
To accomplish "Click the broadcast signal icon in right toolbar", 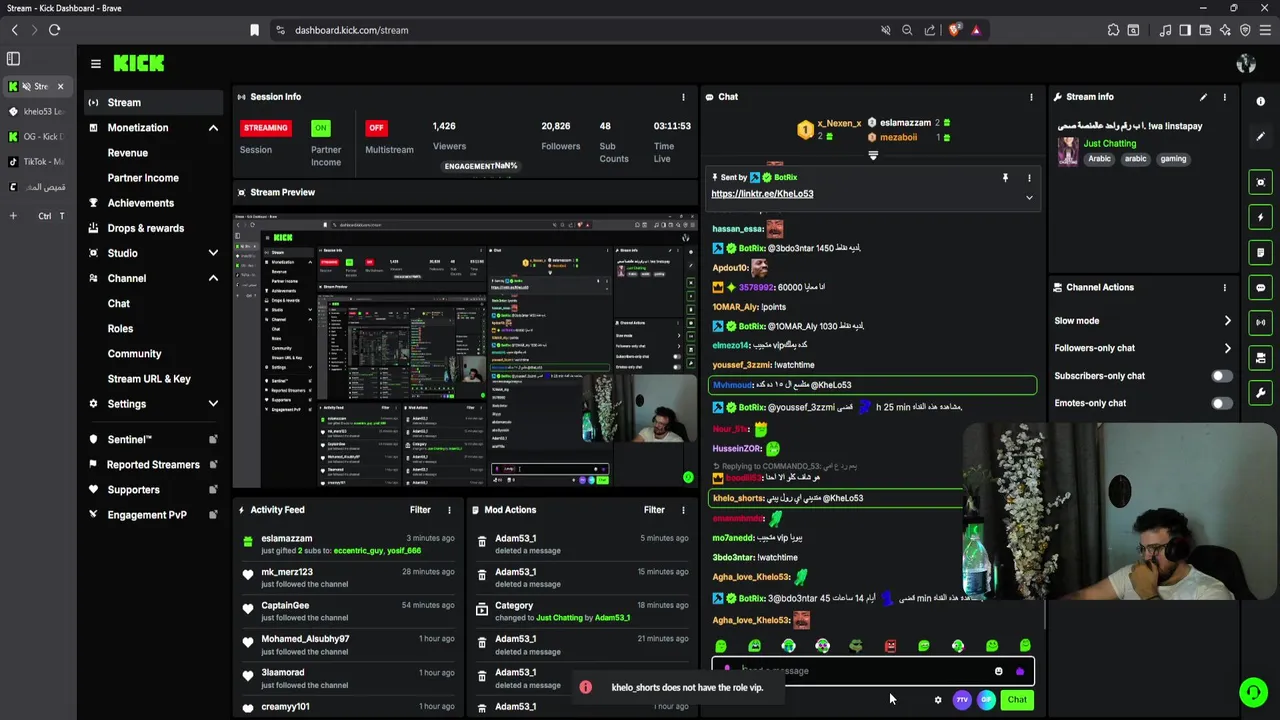I will tap(1260, 322).
